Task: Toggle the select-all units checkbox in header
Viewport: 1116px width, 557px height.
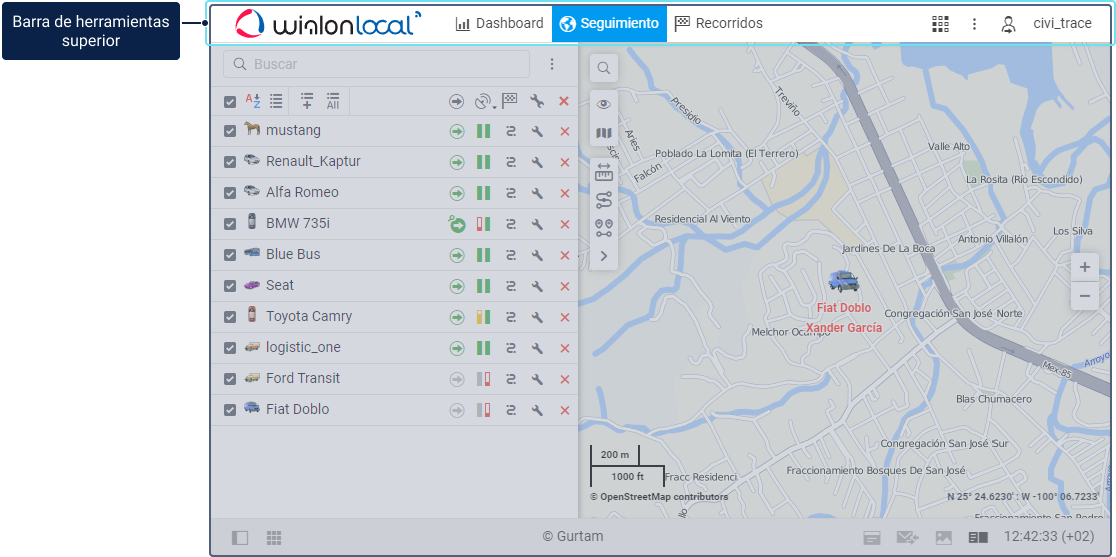Action: point(229,102)
